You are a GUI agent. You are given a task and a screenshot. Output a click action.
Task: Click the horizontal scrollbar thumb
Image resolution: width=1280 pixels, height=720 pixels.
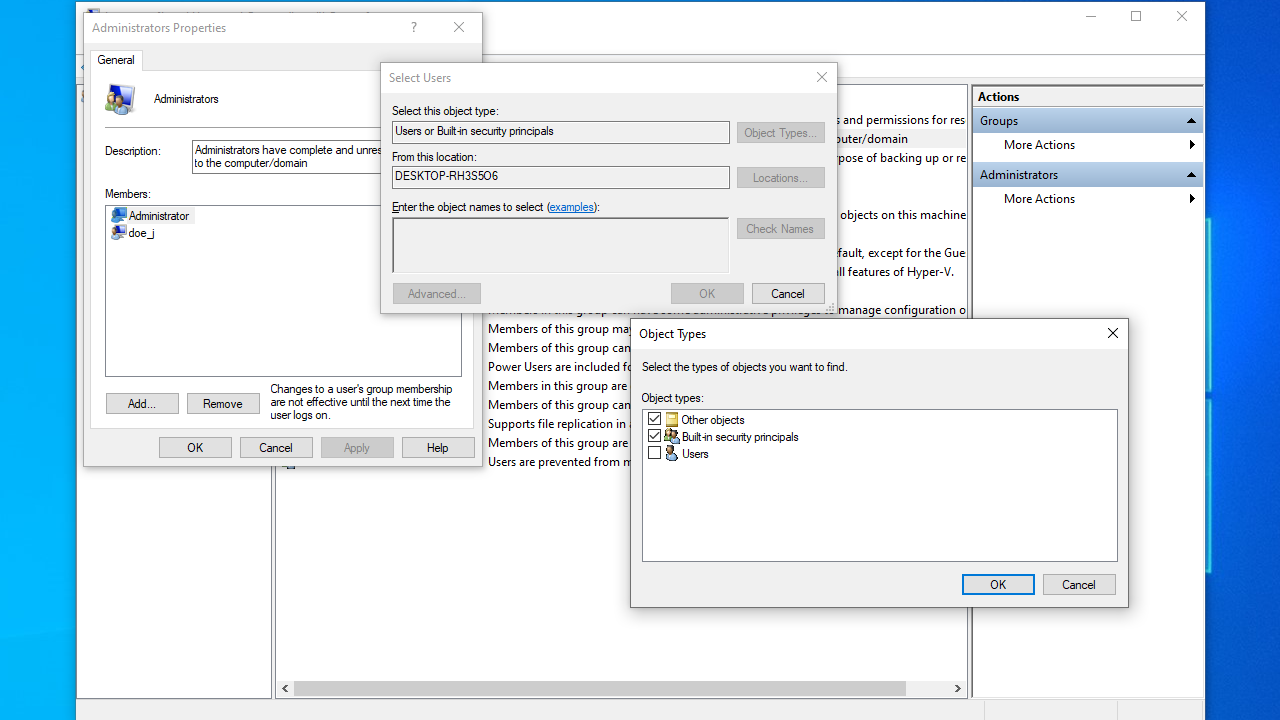click(600, 689)
